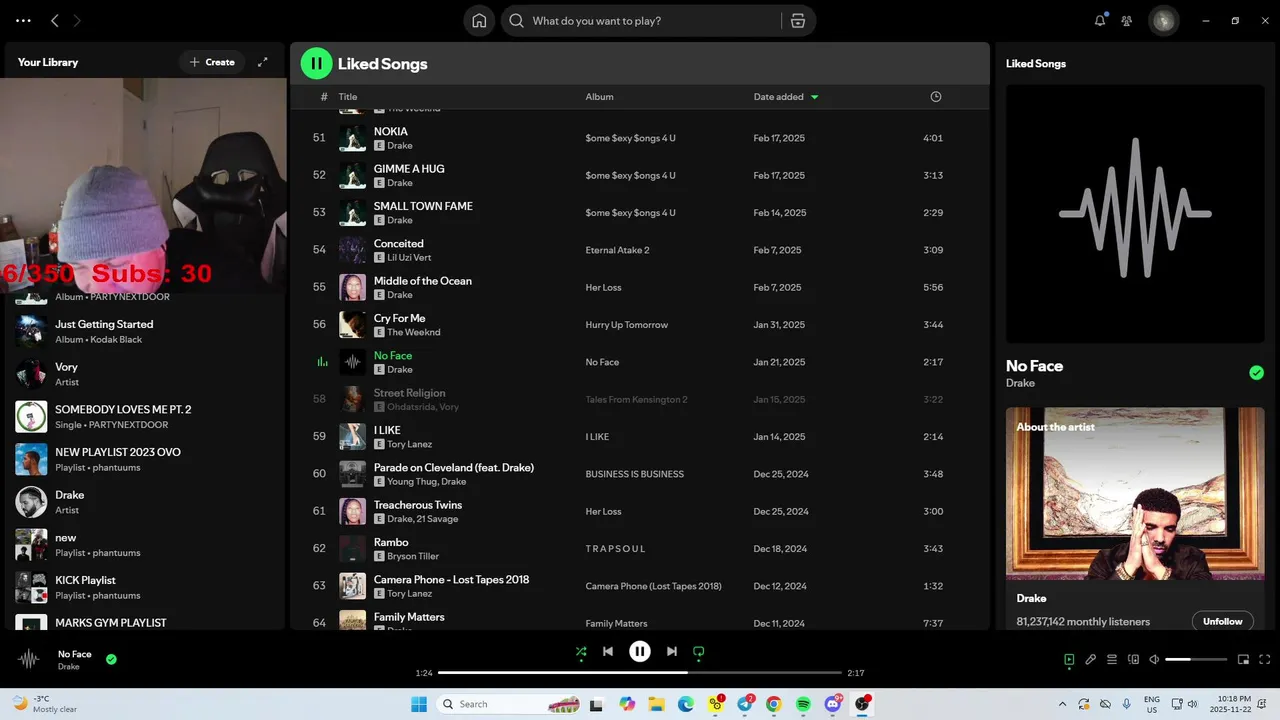Open Friend Activity icon

tap(1127, 20)
